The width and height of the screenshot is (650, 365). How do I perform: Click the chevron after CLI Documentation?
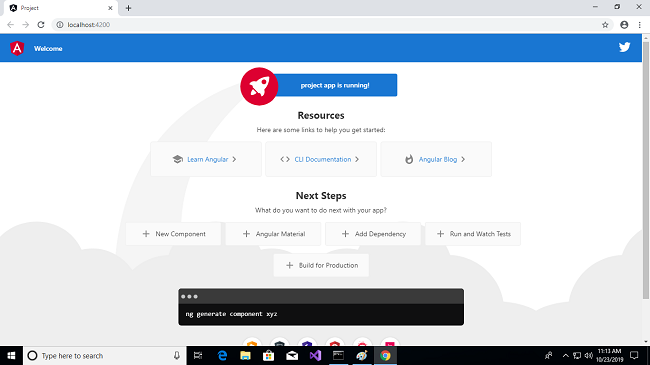[x=357, y=159]
